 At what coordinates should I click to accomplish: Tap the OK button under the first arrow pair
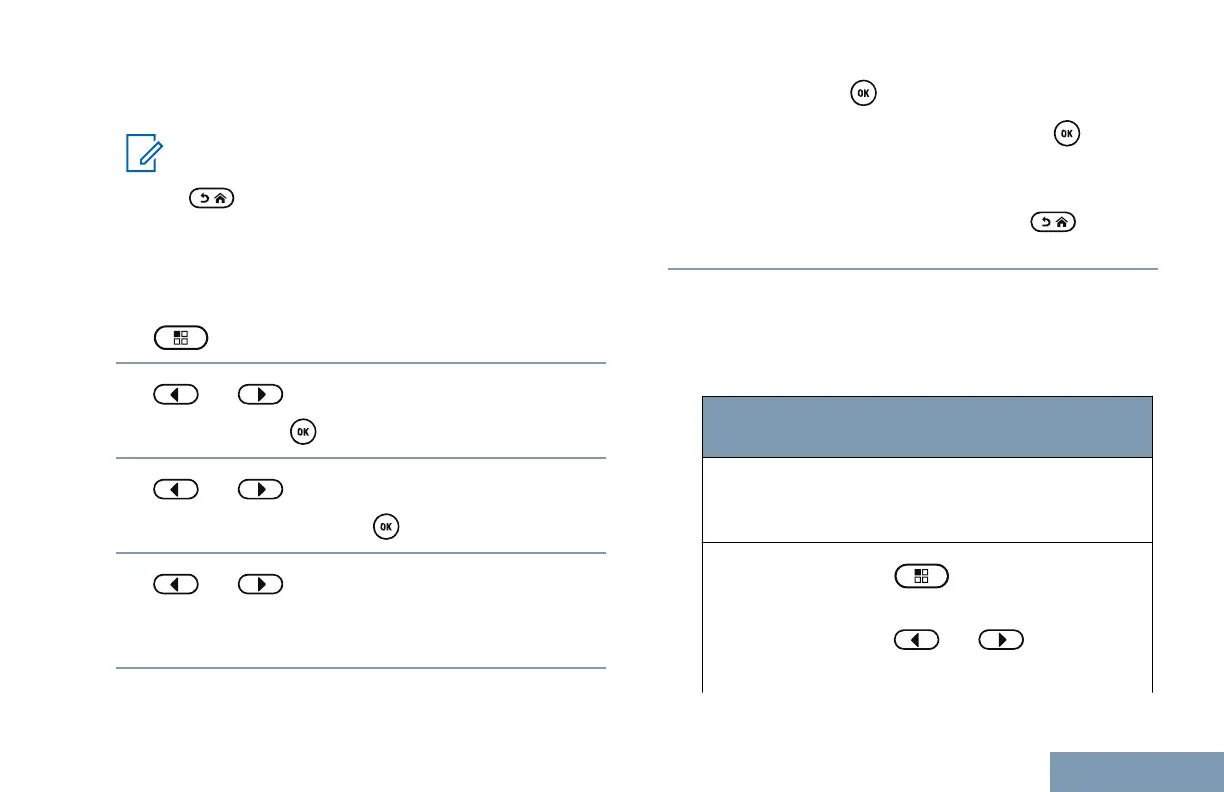pyautogui.click(x=300, y=432)
